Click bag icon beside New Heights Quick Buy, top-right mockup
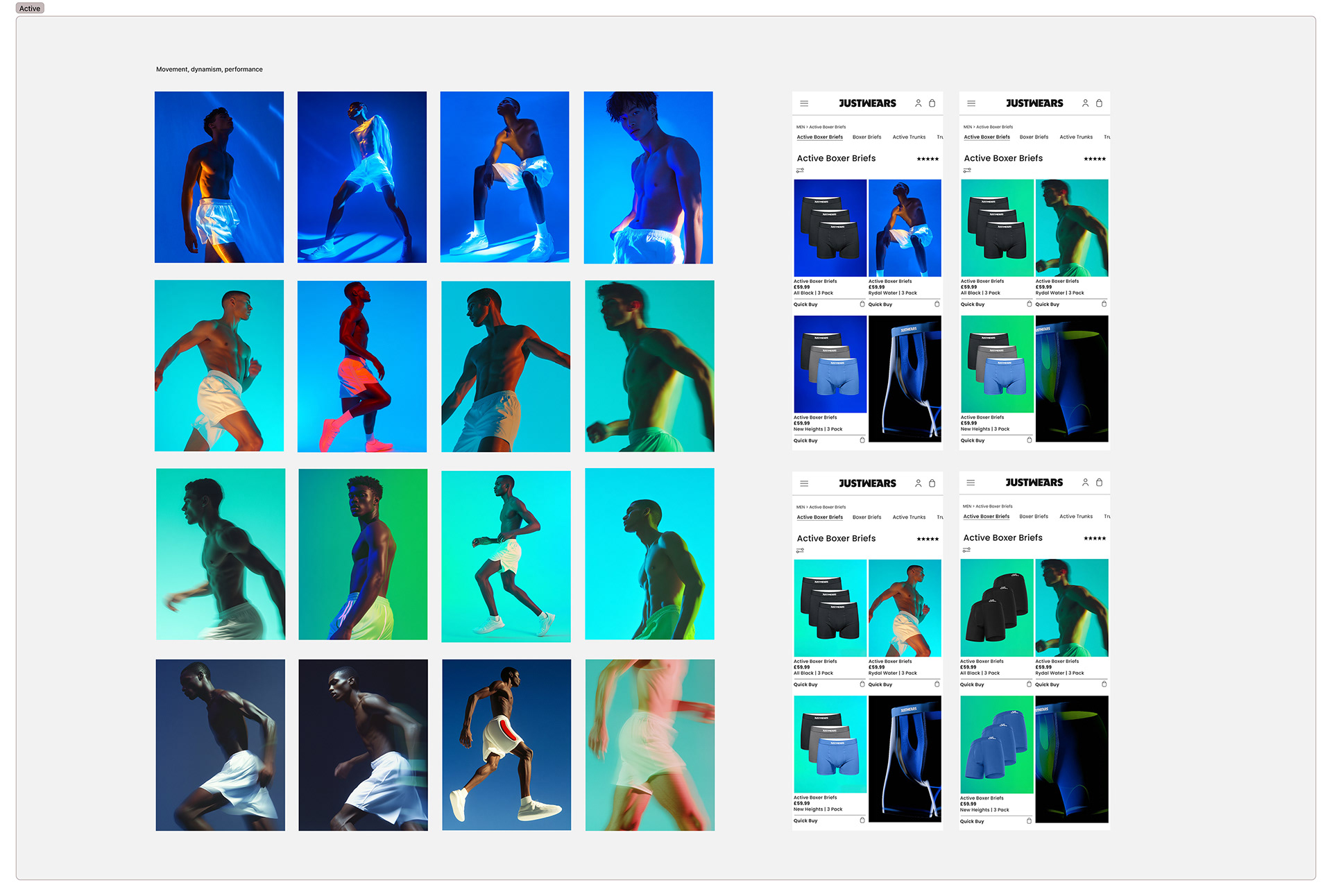The width and height of the screenshot is (1332, 896). click(x=1029, y=440)
